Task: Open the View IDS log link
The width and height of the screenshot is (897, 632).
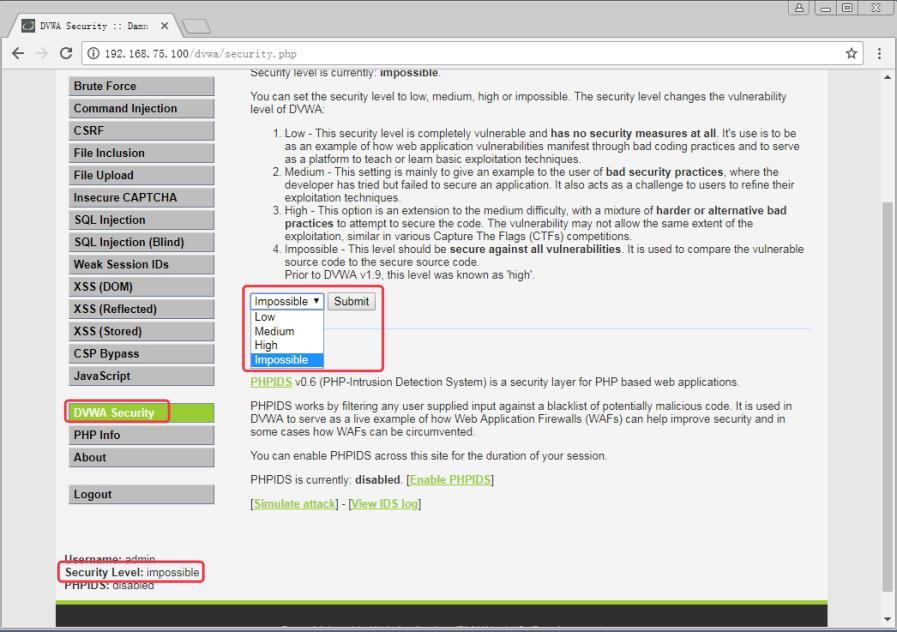Action: click(384, 504)
